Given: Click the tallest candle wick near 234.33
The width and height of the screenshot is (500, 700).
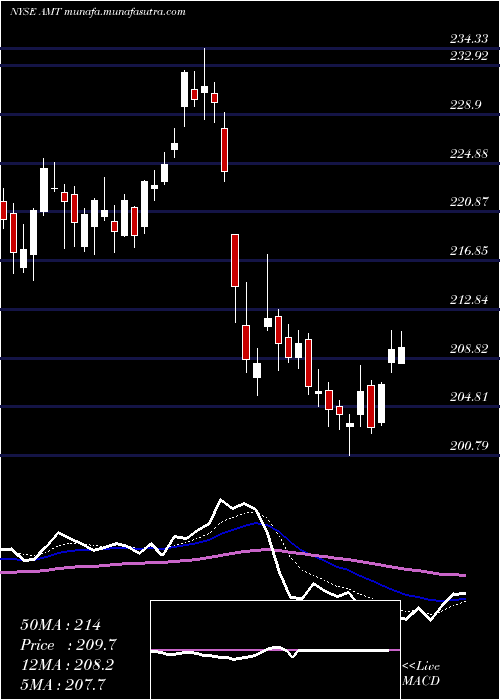Looking at the screenshot, I should coord(204,83).
